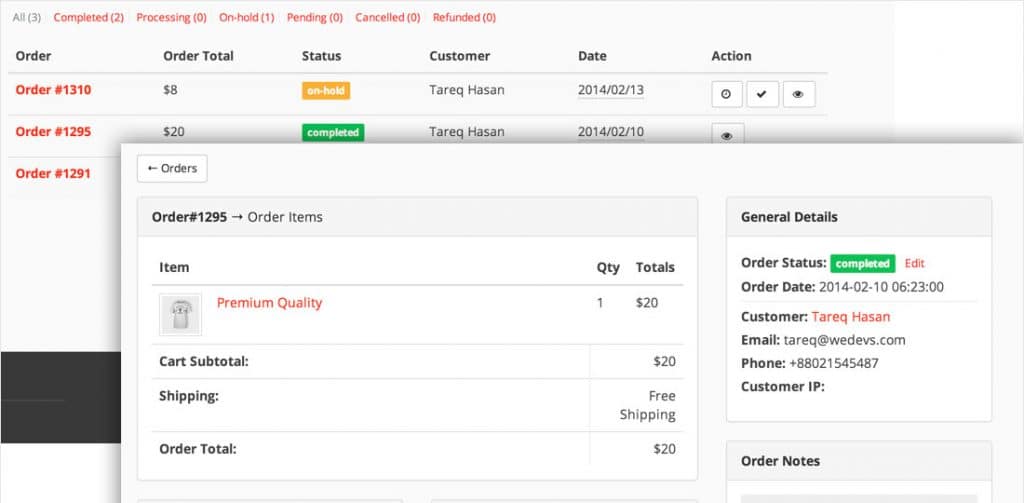Click the Free Shipping value

tap(647, 405)
